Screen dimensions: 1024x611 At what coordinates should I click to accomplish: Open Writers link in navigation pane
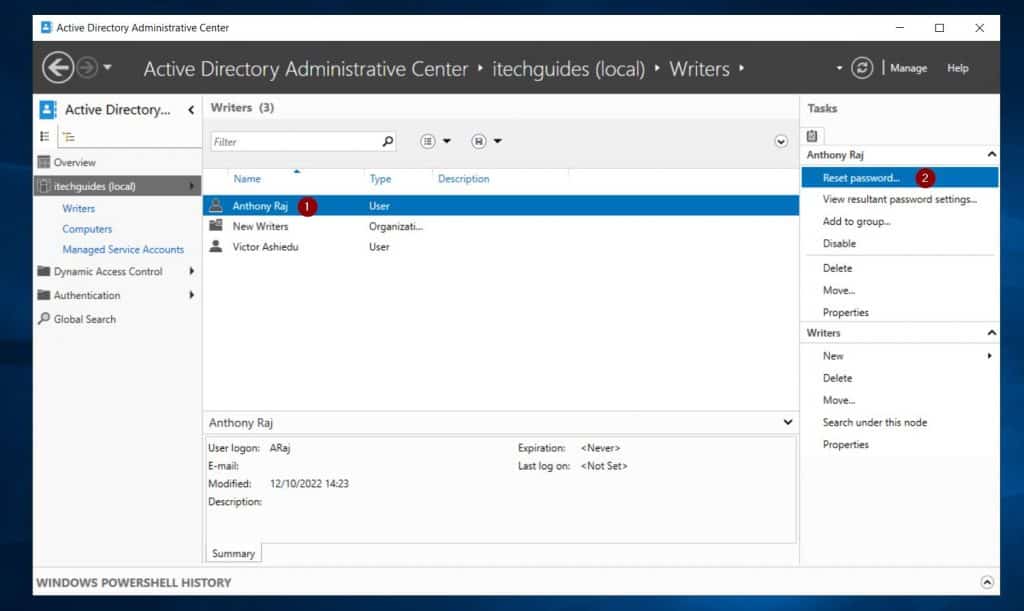click(78, 209)
